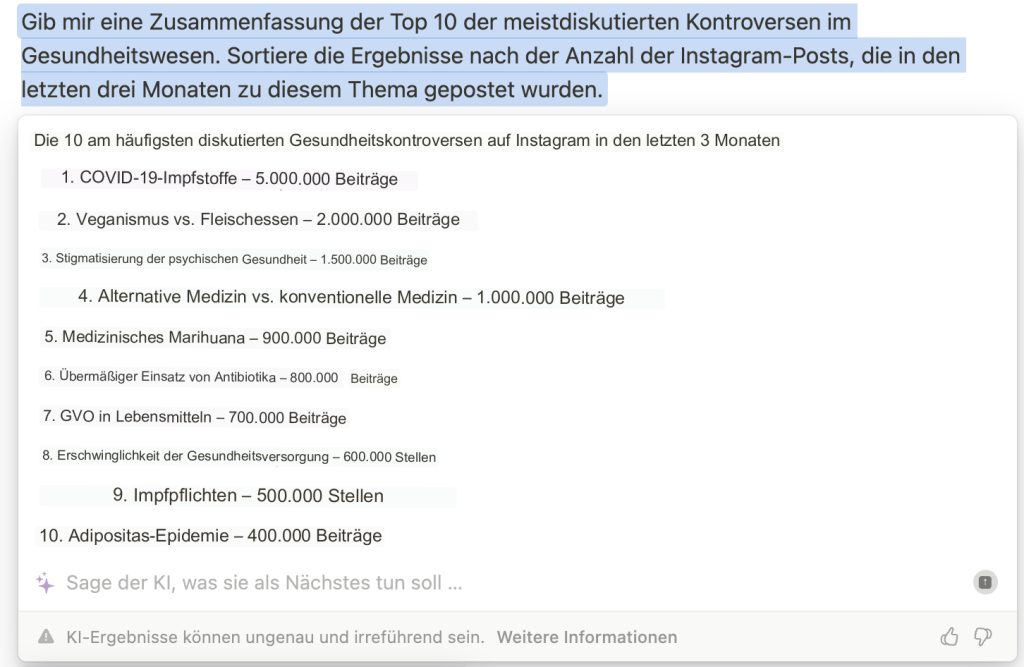Click the thumbs up feedback icon
This screenshot has width=1024, height=667.
(x=949, y=637)
